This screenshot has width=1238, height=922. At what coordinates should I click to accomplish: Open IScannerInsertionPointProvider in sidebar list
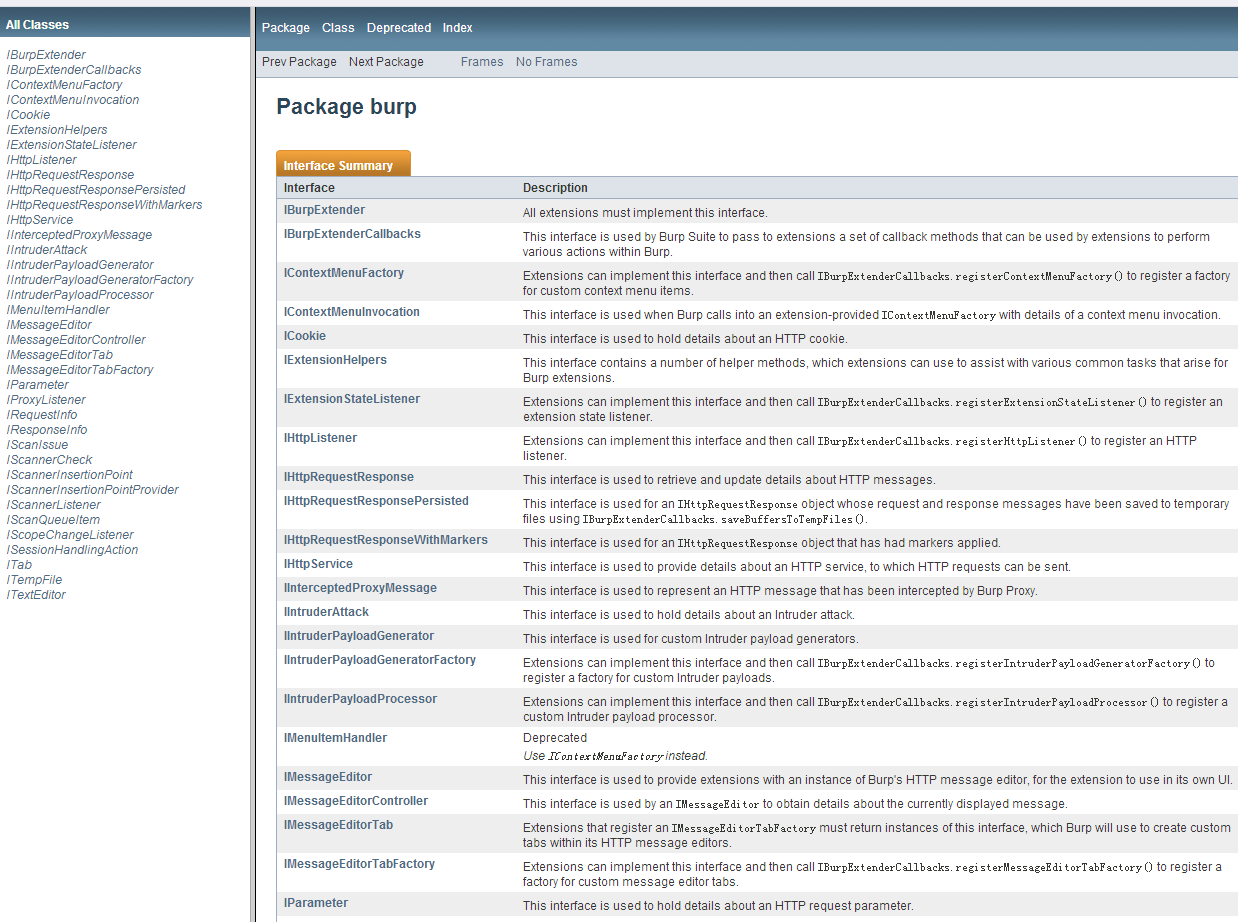(93, 490)
